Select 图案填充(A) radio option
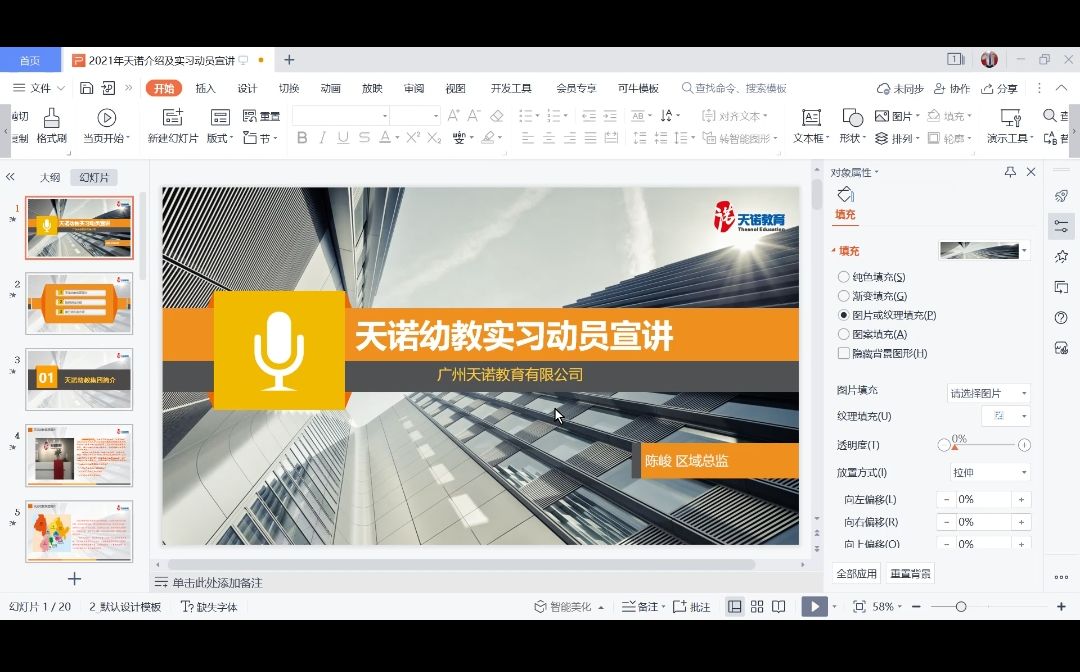The width and height of the screenshot is (1080, 672). [x=843, y=334]
